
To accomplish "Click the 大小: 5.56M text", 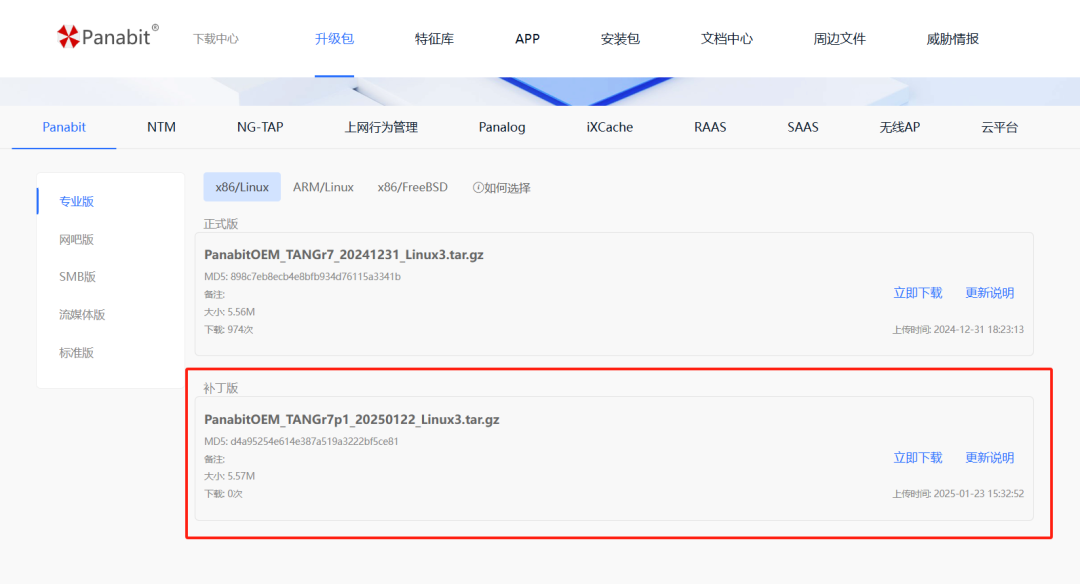I will pos(229,311).
